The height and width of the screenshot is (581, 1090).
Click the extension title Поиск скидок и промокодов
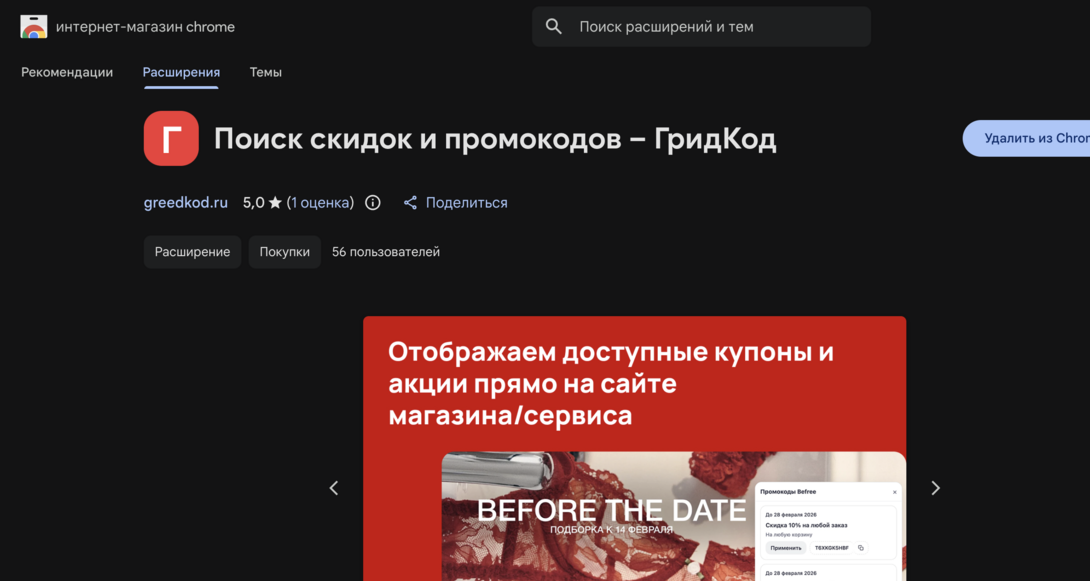tap(495, 140)
